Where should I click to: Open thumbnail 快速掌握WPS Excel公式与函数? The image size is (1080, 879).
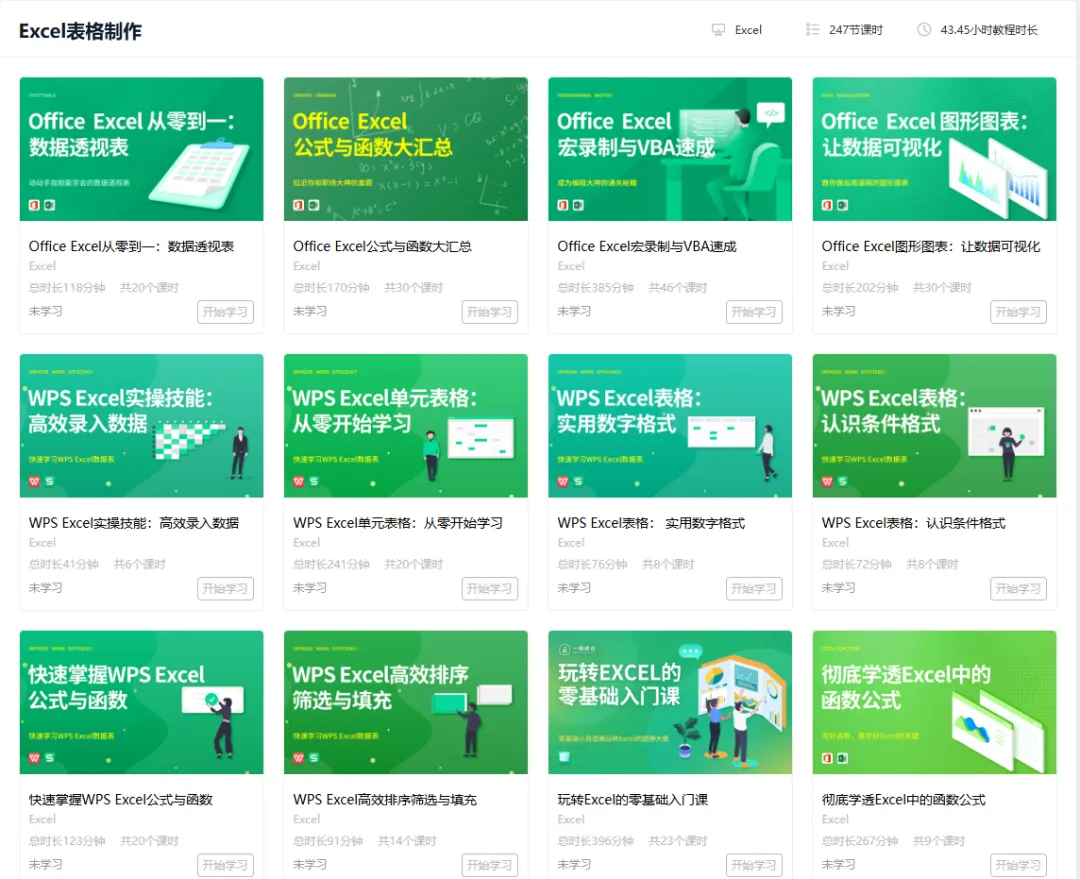[x=141, y=703]
